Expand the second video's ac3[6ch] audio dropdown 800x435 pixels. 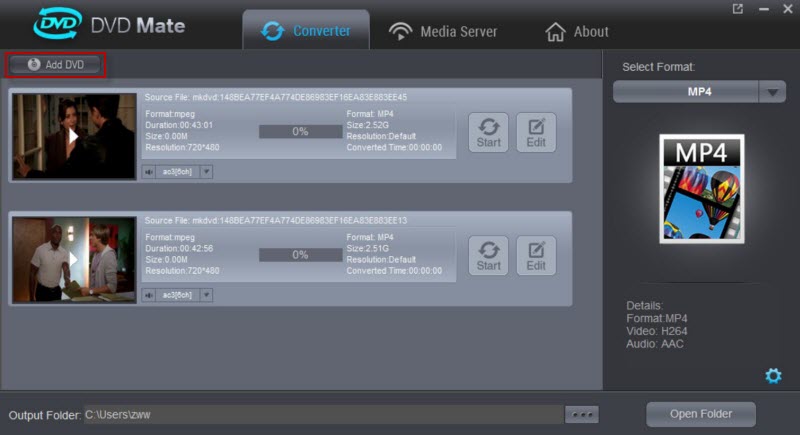click(207, 295)
